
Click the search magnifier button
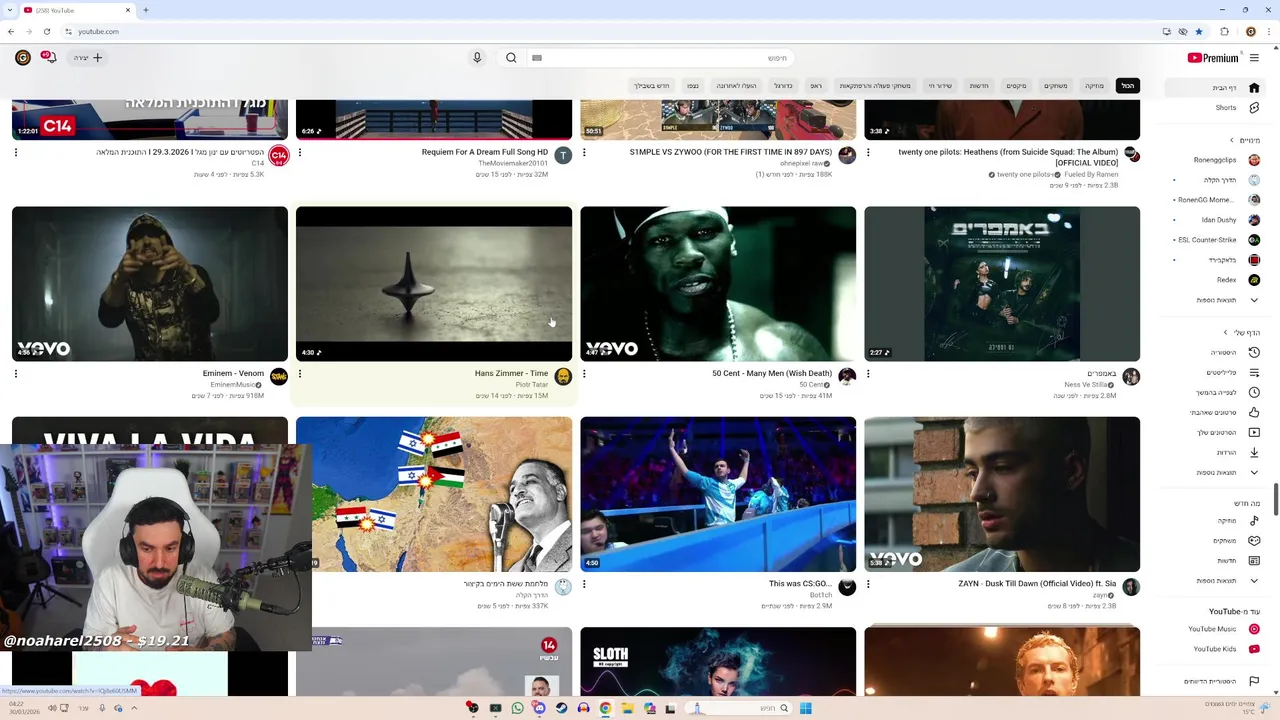511,58
